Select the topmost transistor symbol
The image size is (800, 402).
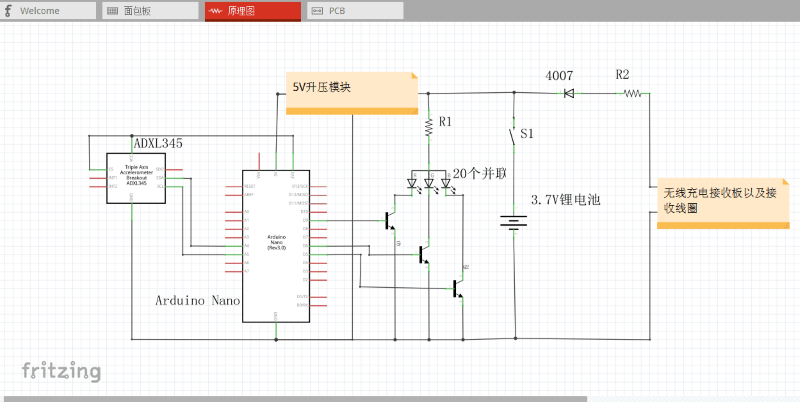[x=390, y=220]
